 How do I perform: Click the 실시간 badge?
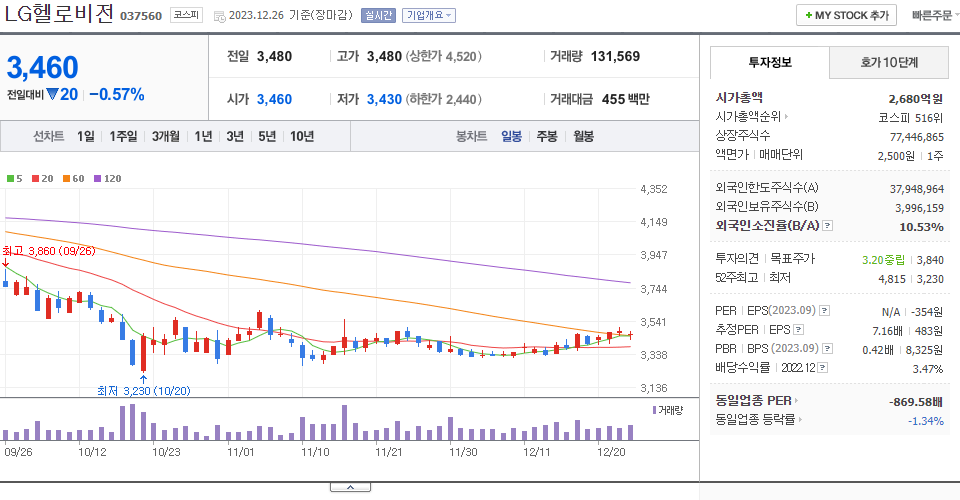378,15
